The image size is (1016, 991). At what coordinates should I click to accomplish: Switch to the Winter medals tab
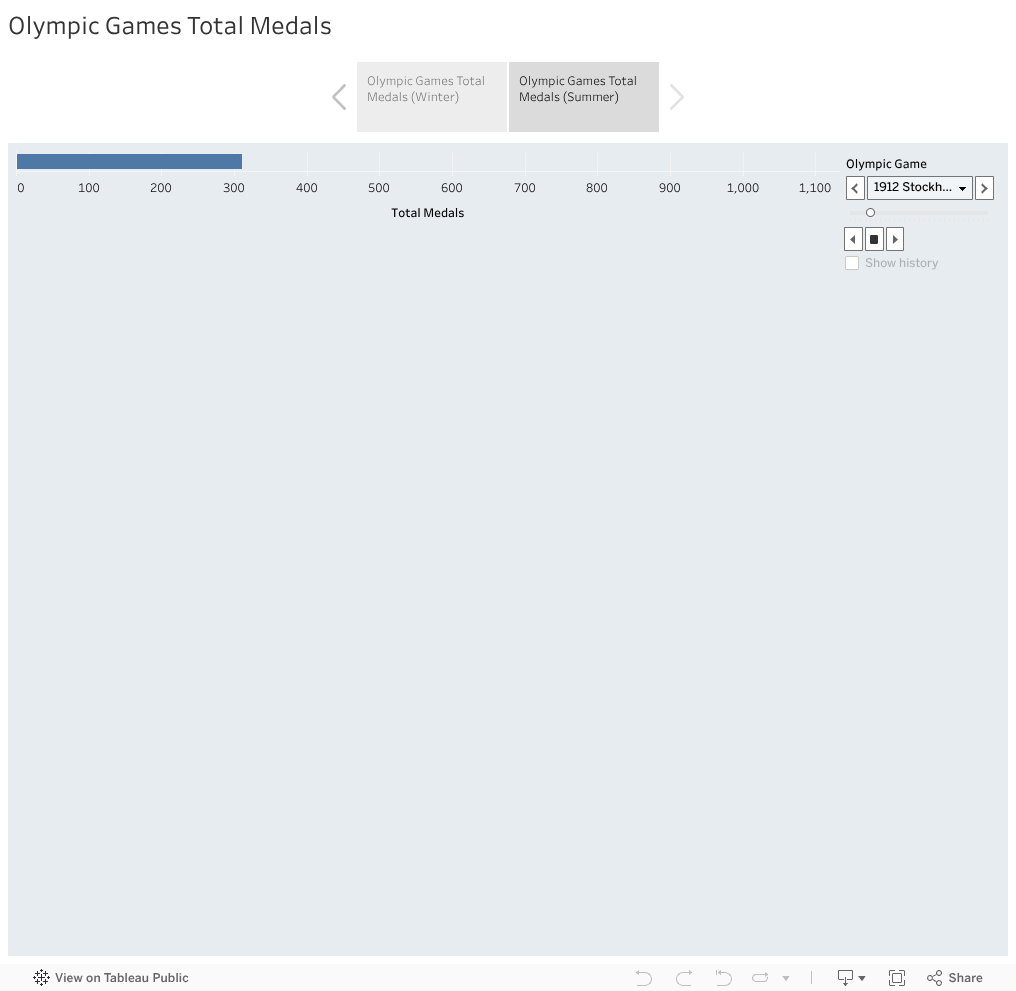click(x=432, y=97)
